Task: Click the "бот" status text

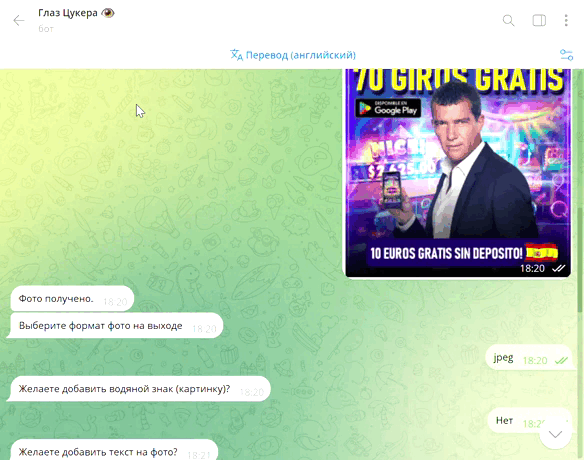Action: tap(46, 29)
